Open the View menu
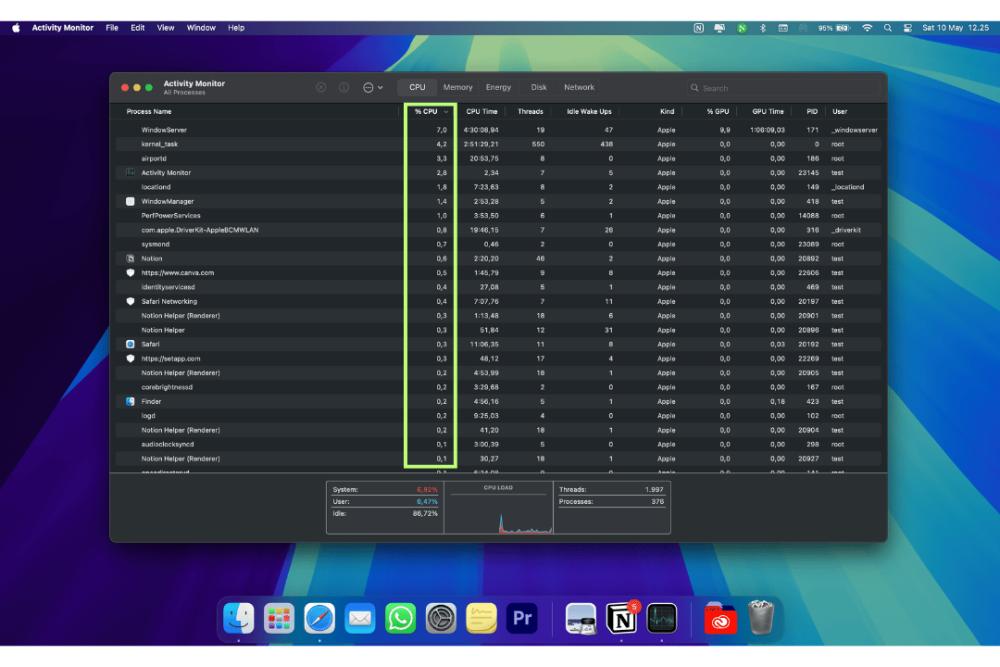The width and height of the screenshot is (1000, 667). (165, 28)
